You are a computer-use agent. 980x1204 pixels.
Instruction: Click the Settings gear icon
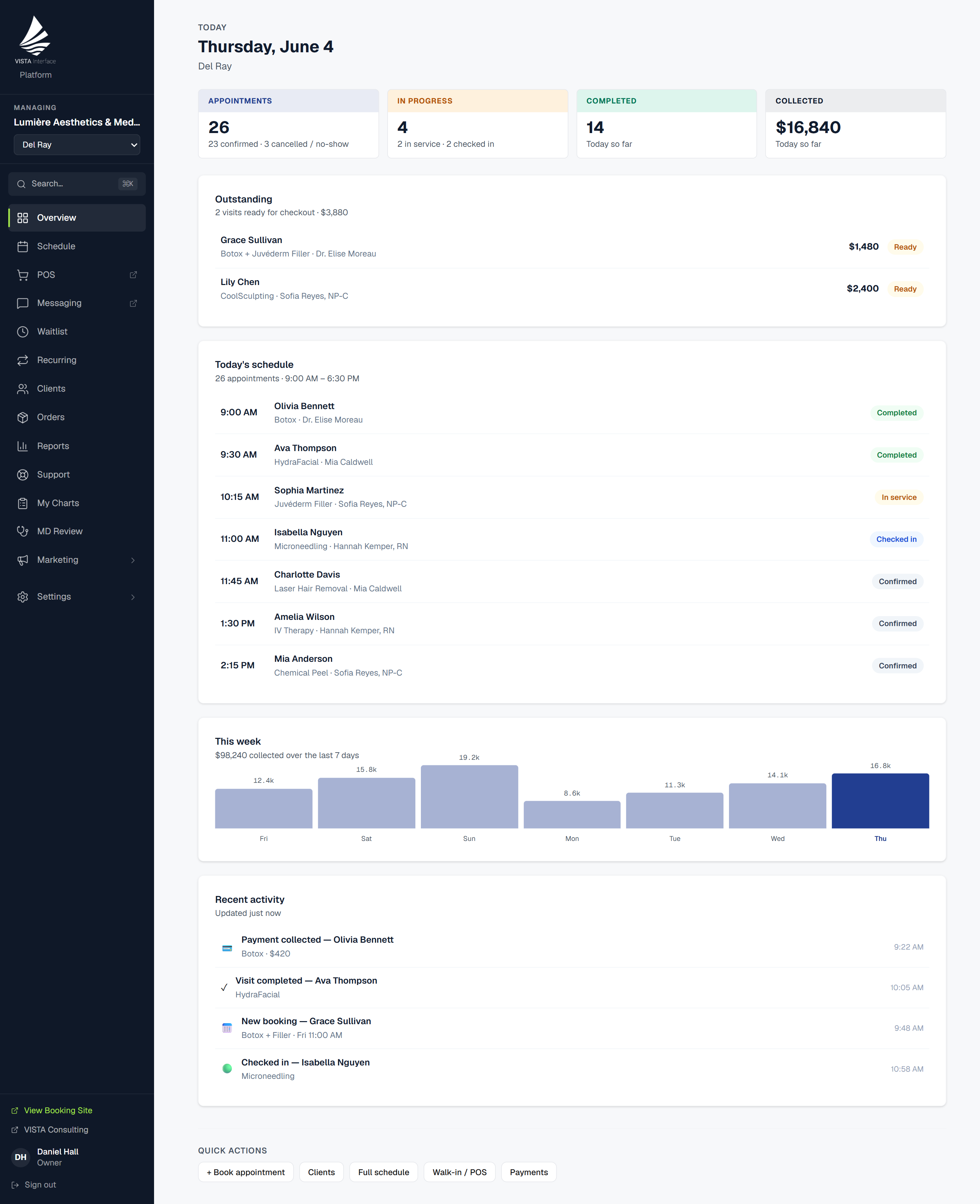[x=23, y=597]
